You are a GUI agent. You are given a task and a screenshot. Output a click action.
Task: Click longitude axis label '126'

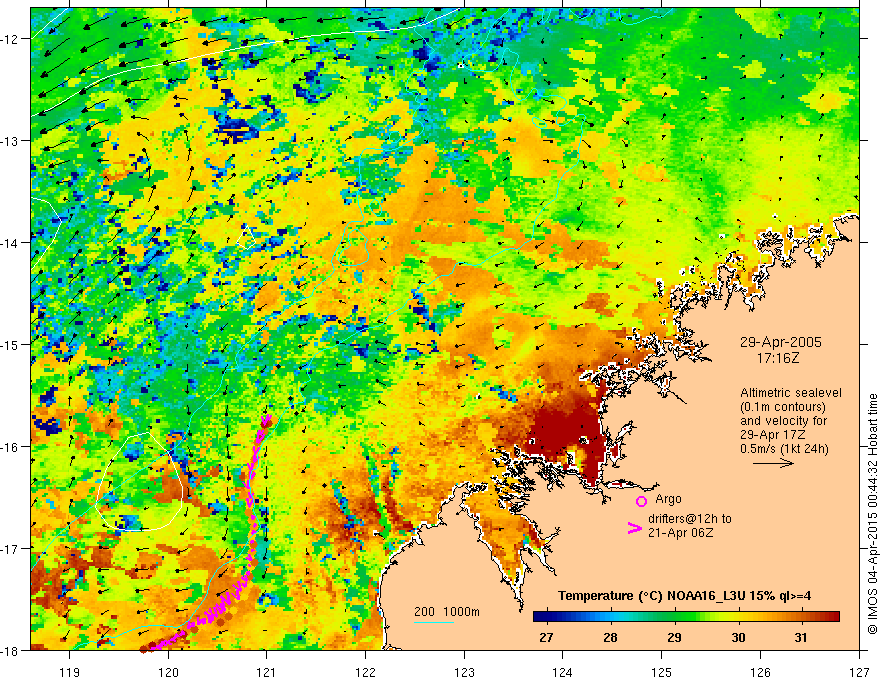point(760,672)
